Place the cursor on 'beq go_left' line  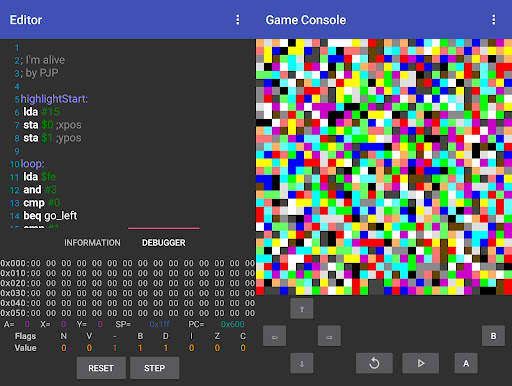tap(50, 216)
